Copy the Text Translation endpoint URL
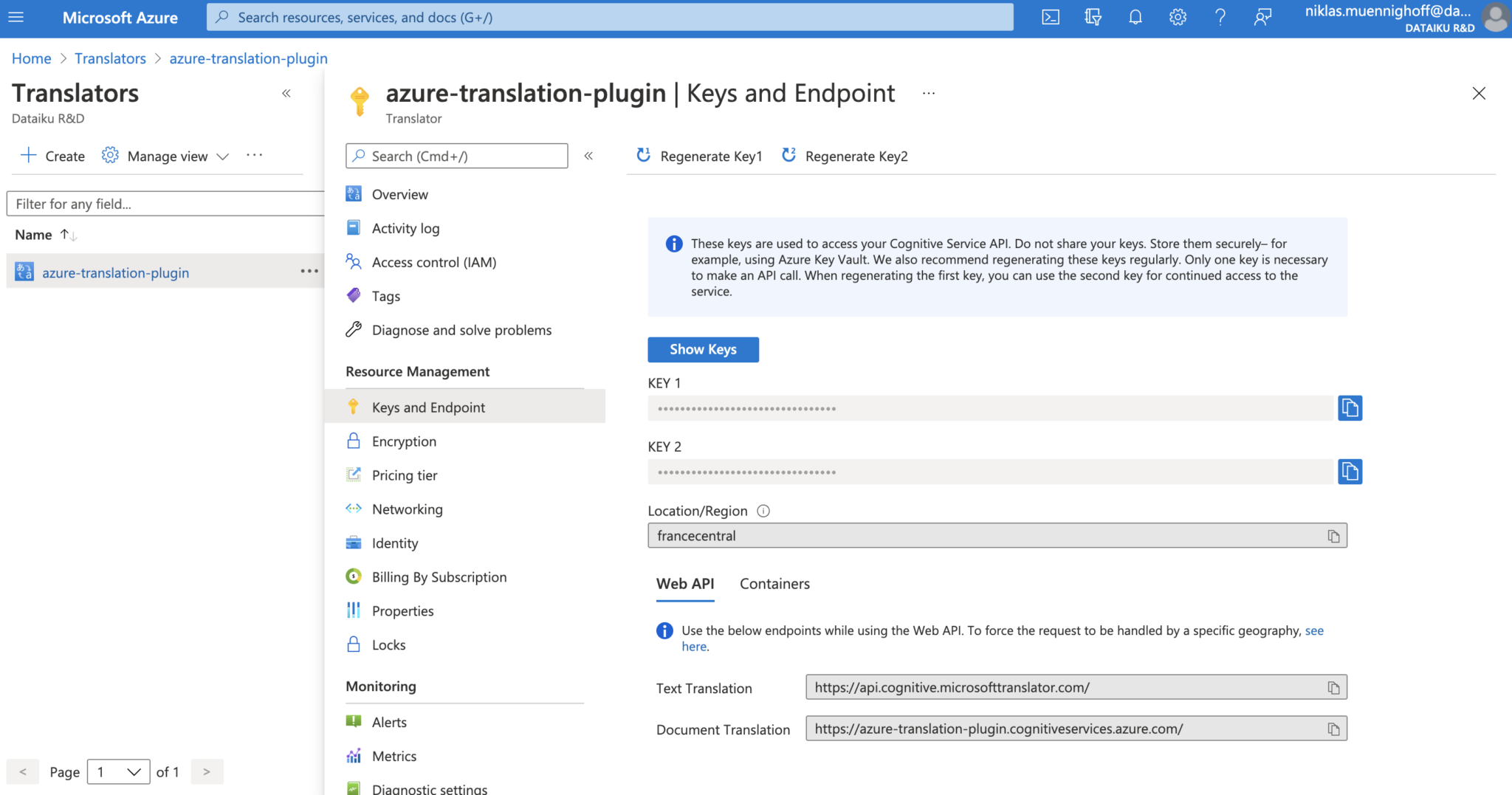Image resolution: width=1512 pixels, height=795 pixels. coord(1333,688)
